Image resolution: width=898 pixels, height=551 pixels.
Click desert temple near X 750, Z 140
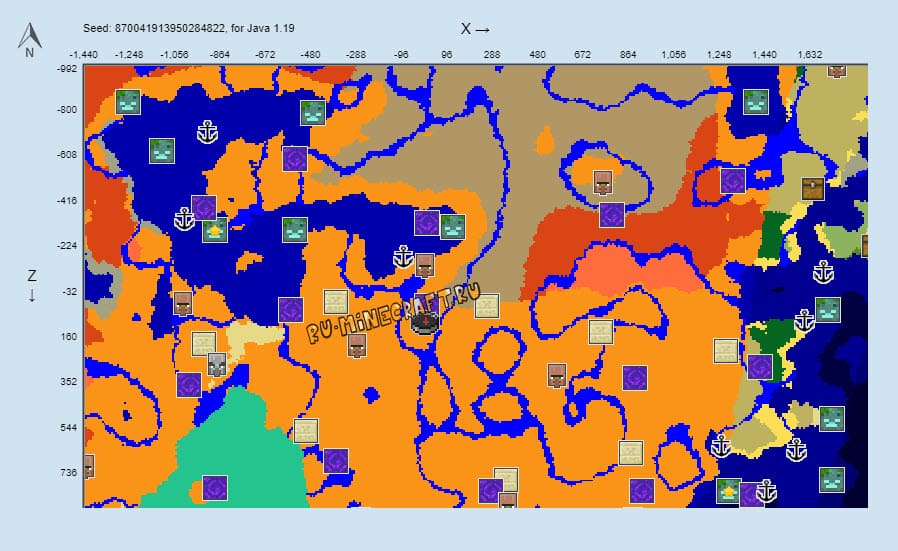tap(601, 332)
